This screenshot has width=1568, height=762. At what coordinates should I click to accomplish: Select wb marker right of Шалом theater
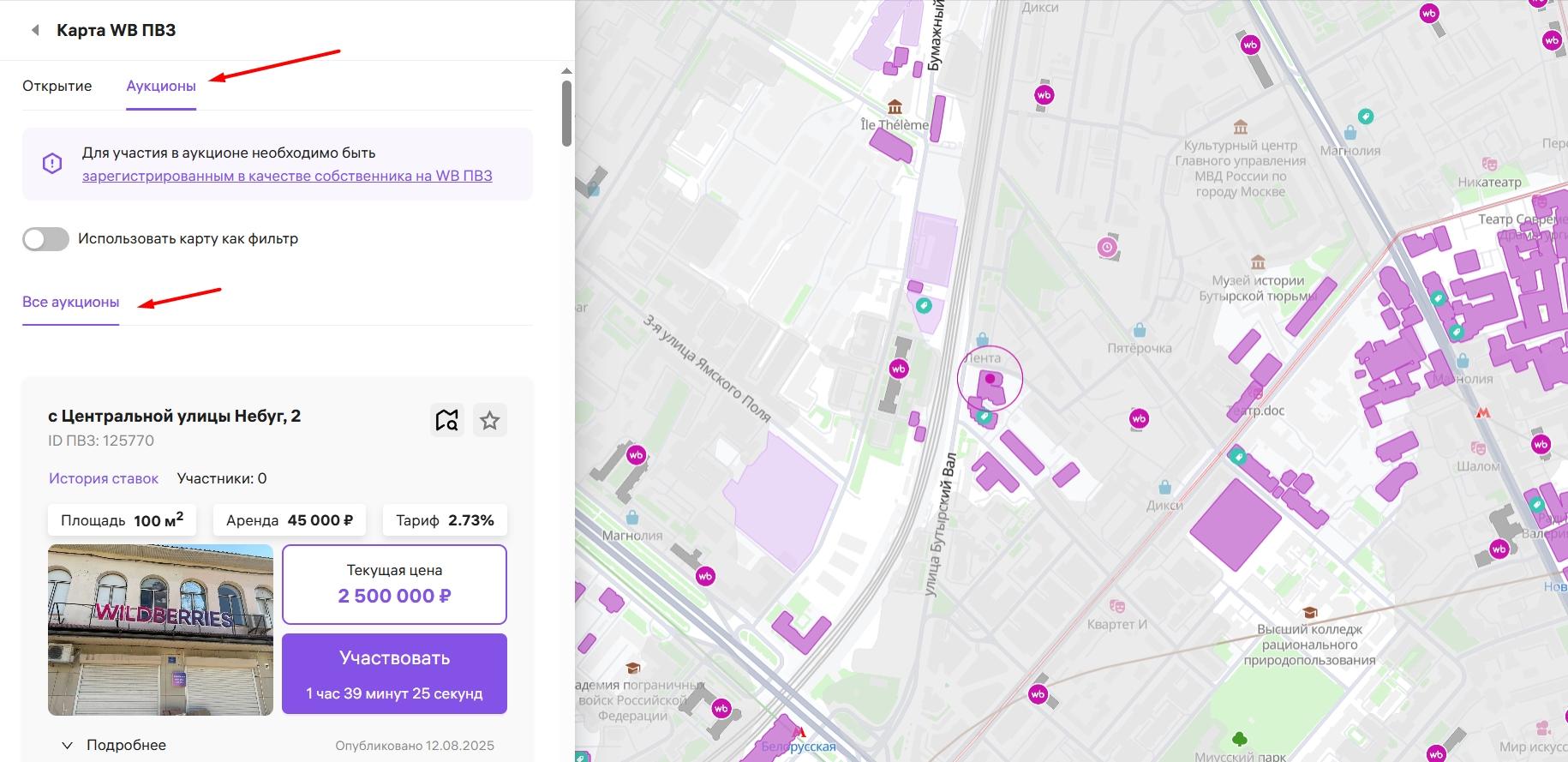coord(1541,444)
